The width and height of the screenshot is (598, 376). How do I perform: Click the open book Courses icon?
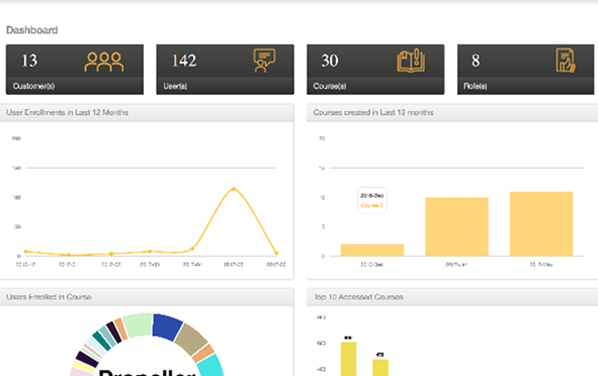[411, 60]
